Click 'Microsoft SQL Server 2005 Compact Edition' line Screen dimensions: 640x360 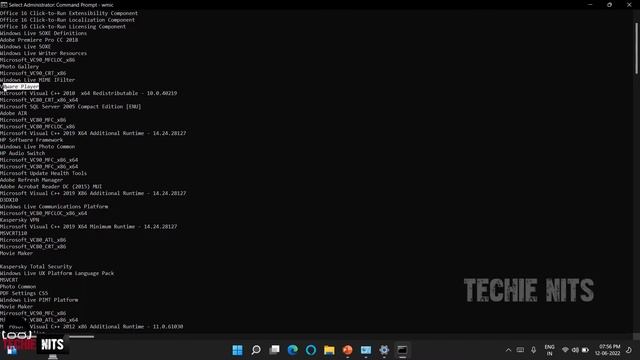70,107
